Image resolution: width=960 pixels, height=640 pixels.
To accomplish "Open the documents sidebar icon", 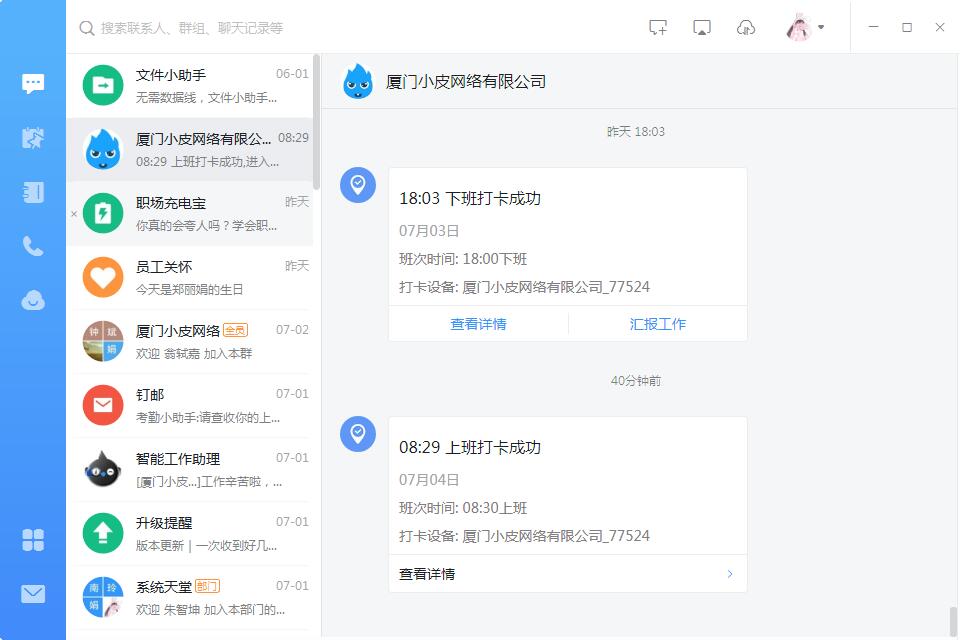I will pos(33,192).
